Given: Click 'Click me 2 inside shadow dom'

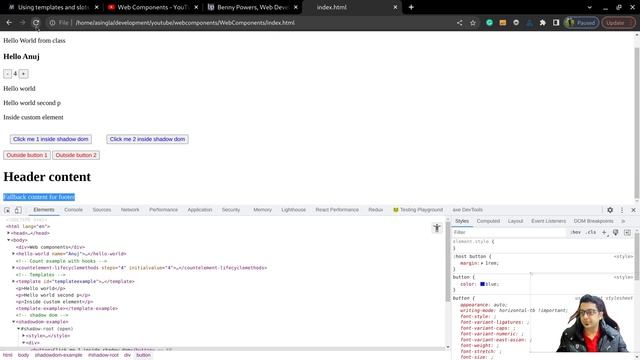Looking at the screenshot, I should 147,139.
